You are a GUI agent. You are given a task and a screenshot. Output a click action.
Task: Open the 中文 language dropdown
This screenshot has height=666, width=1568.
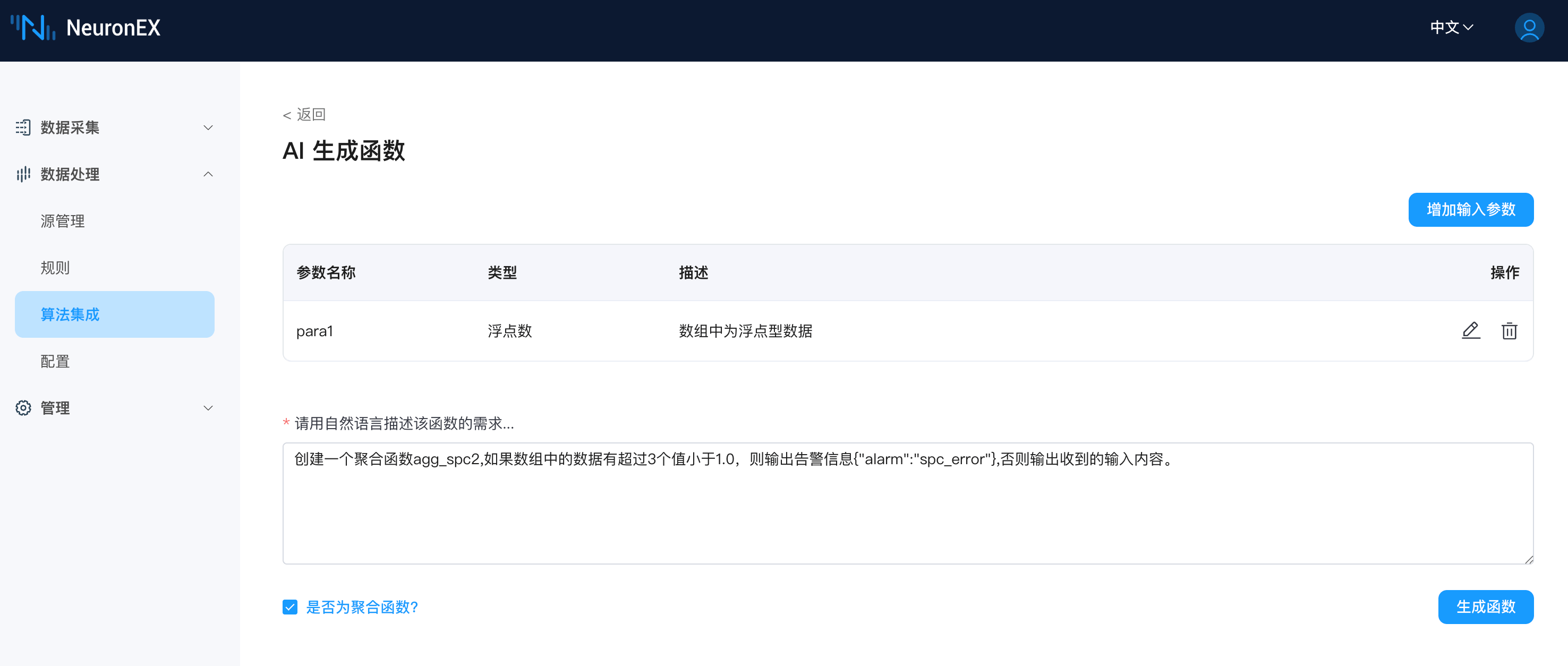1451,28
